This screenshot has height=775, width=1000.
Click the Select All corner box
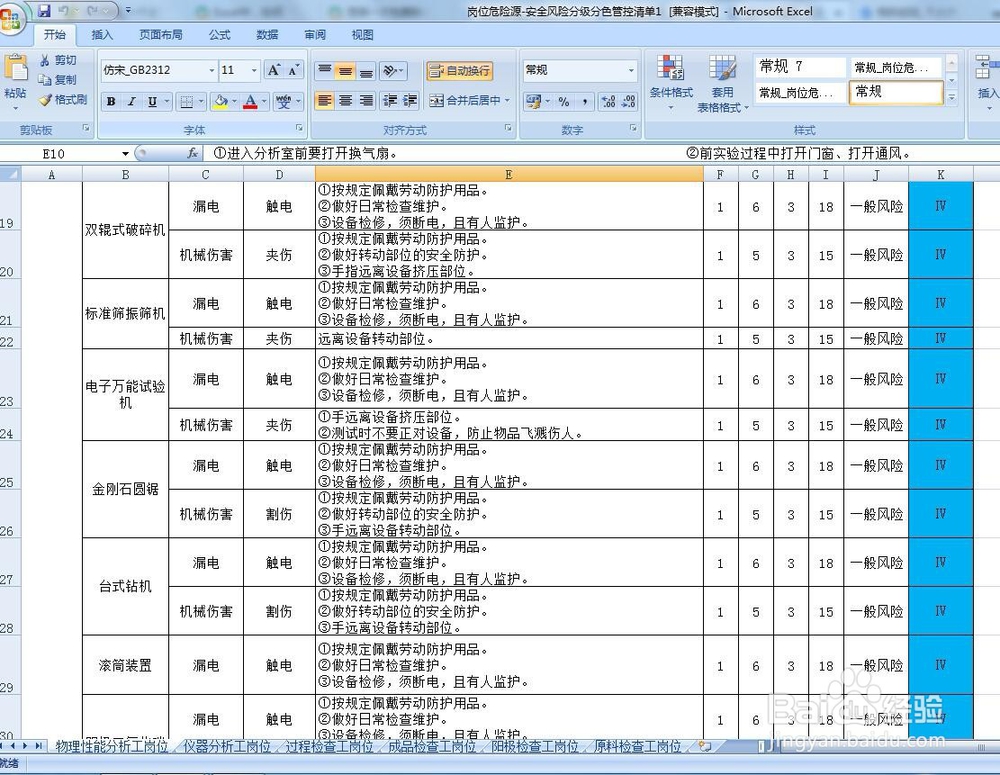[x=10, y=174]
